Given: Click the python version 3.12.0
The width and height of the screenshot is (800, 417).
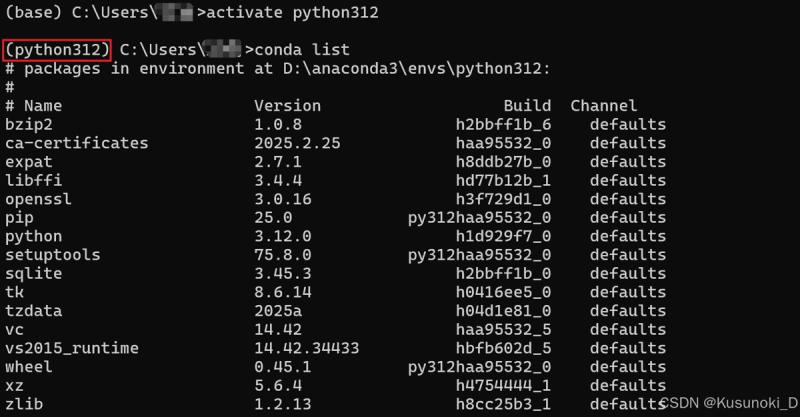Looking at the screenshot, I should (x=283, y=236).
